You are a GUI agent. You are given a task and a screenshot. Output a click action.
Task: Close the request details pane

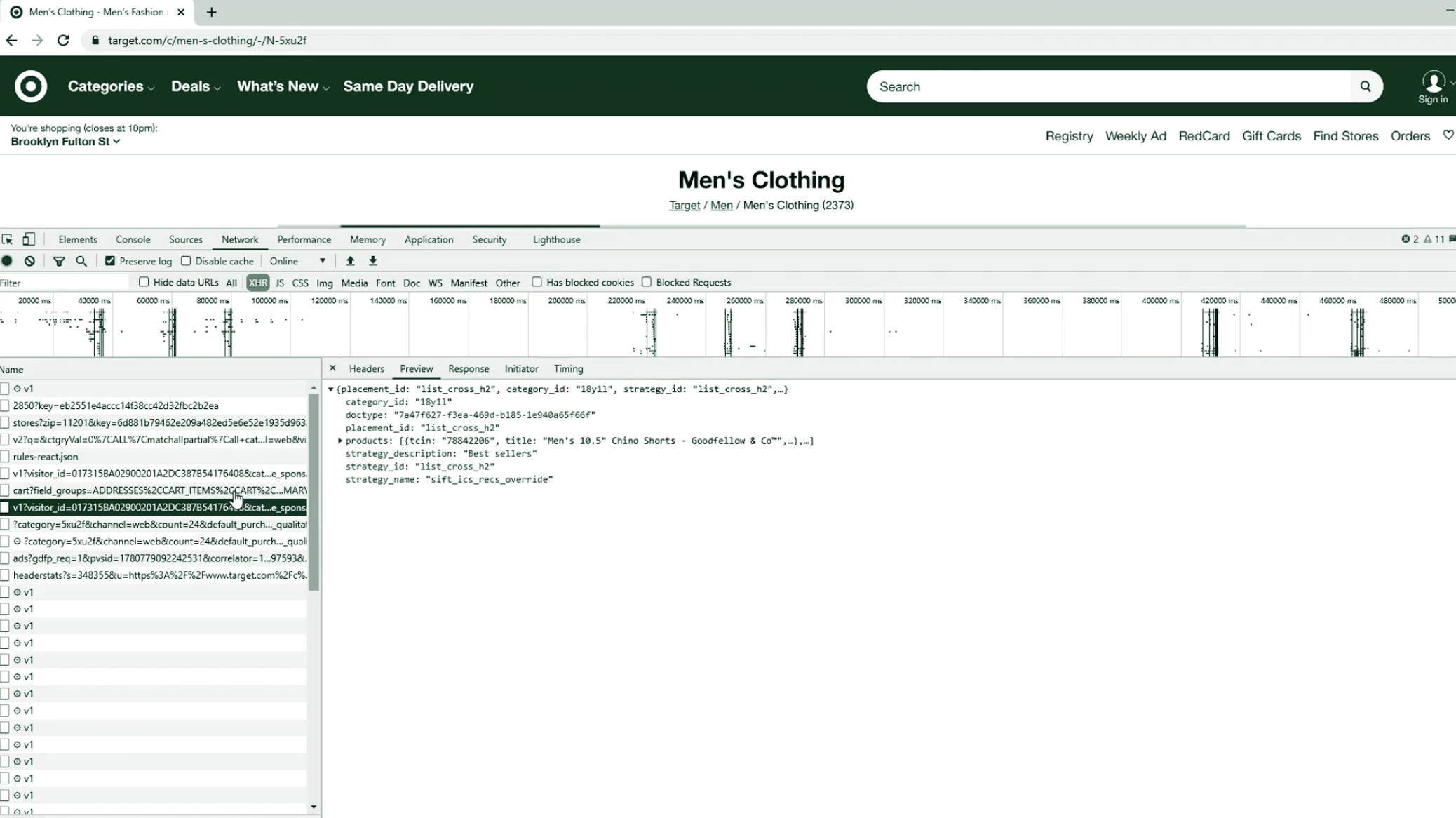pos(332,368)
